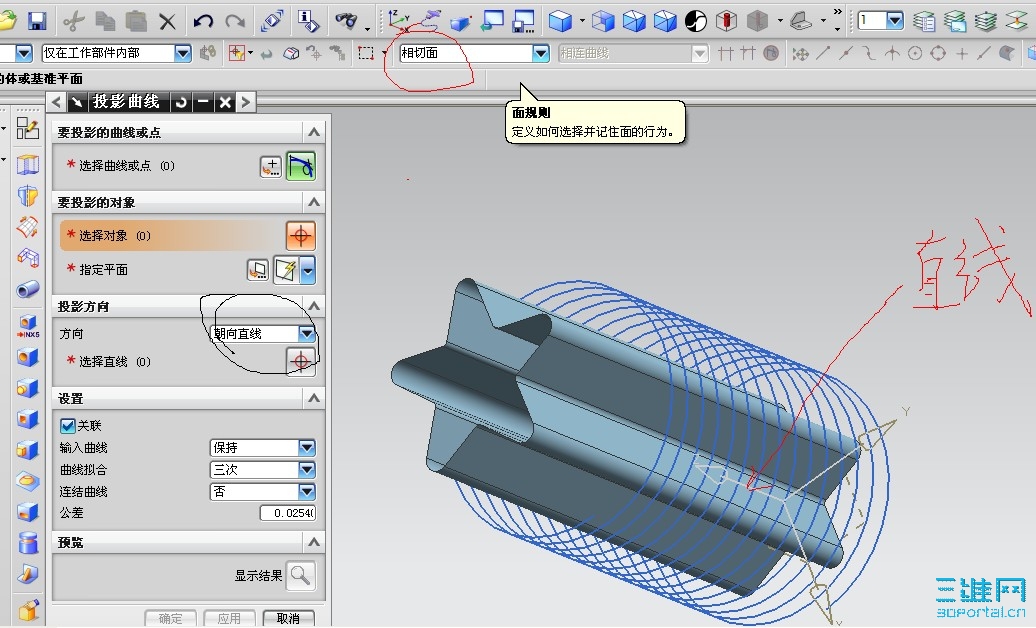Enable the Quadrant Point snap icon
This screenshot has width=1036, height=628.
tap(938, 54)
